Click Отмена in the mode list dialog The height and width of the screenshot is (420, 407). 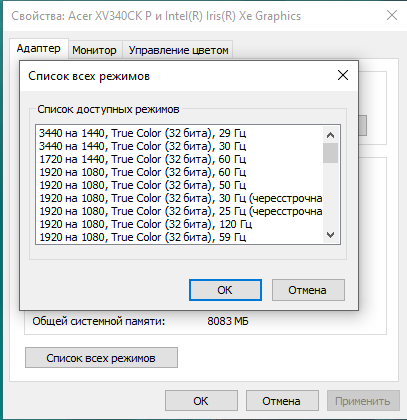click(x=308, y=290)
